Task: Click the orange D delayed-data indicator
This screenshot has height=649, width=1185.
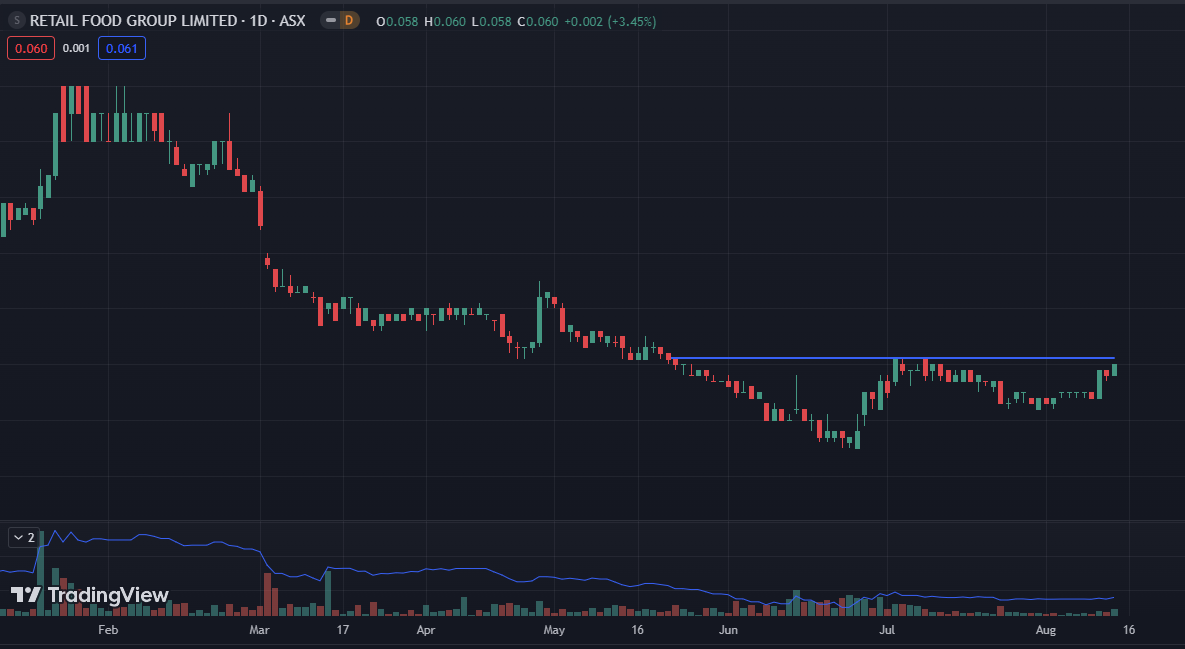Action: [x=348, y=20]
